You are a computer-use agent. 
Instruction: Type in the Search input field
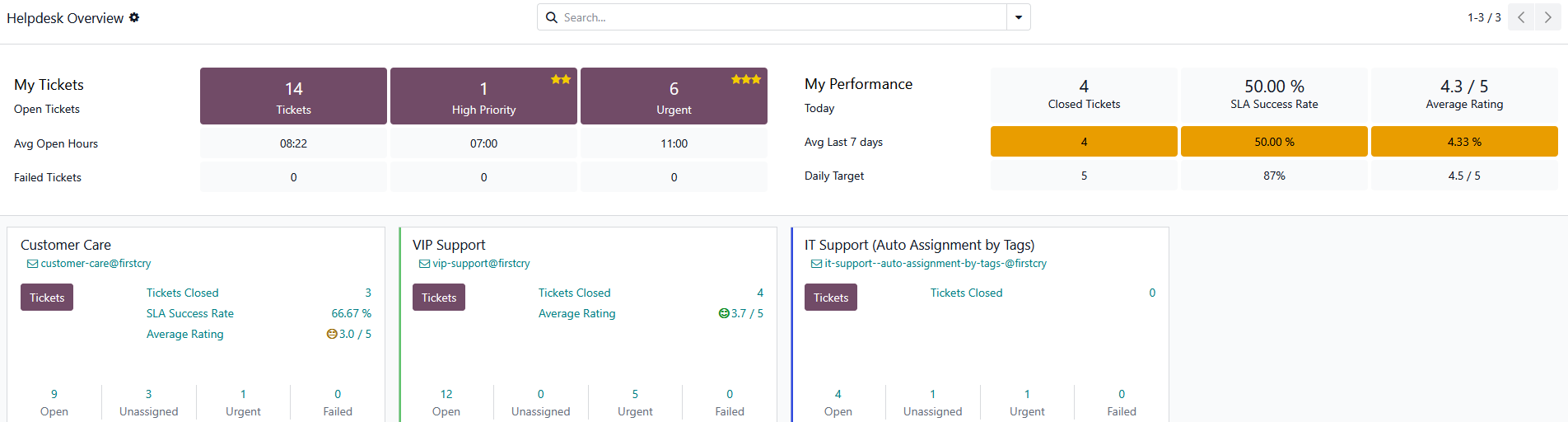(x=782, y=17)
